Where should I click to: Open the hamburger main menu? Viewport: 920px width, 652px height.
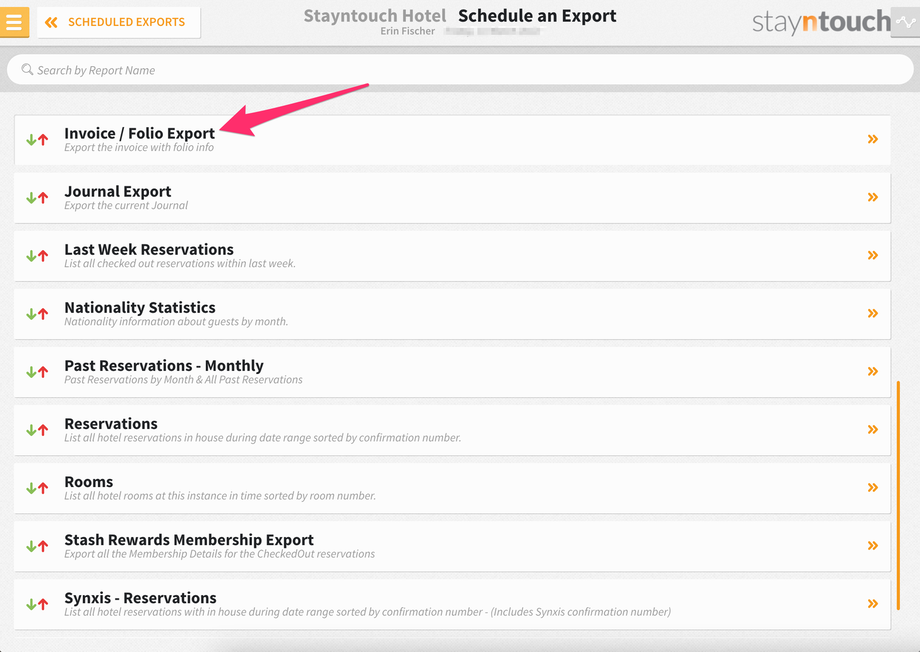click(14, 22)
